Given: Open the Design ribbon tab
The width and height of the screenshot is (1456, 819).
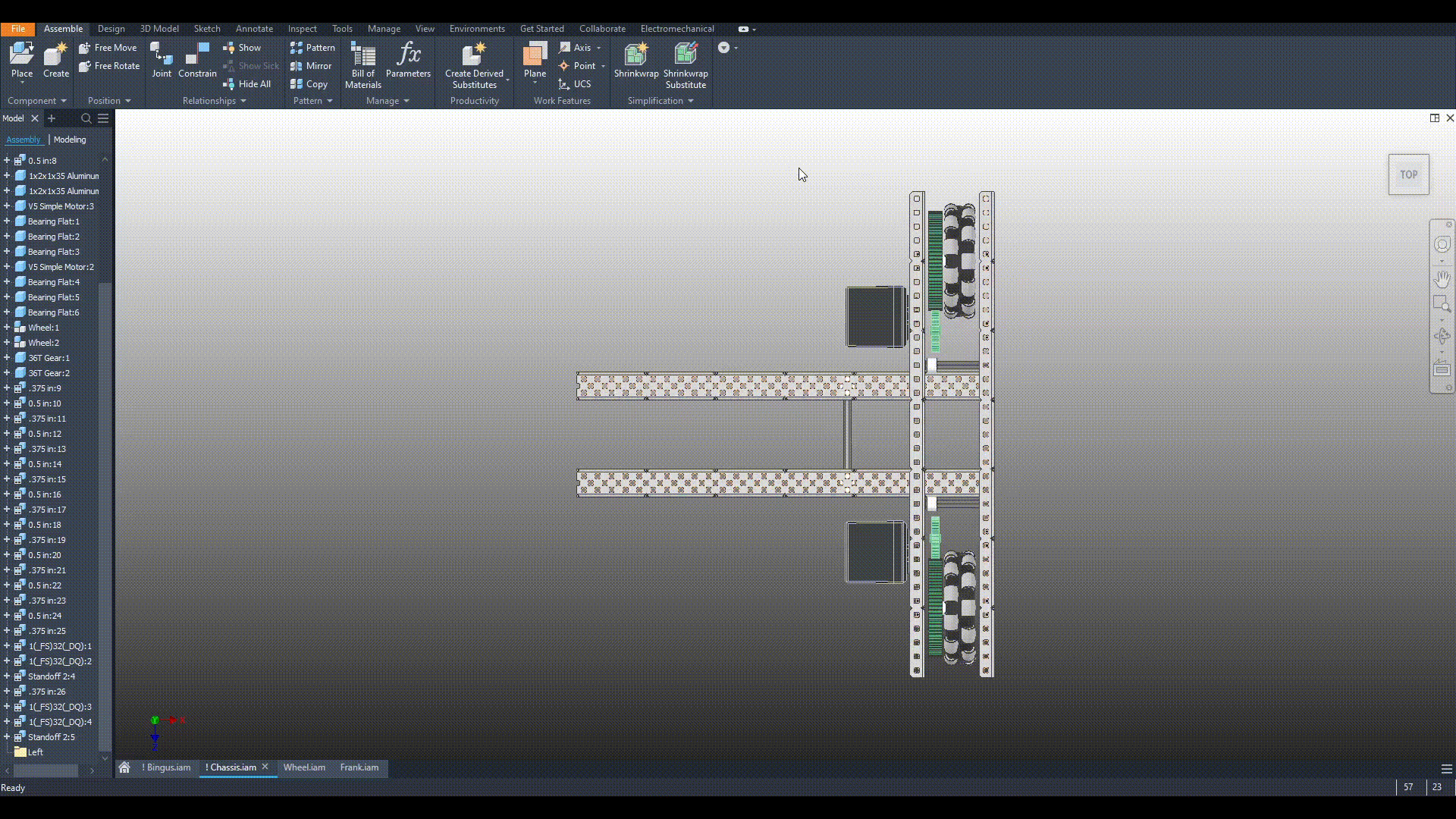Looking at the screenshot, I should pos(111,29).
